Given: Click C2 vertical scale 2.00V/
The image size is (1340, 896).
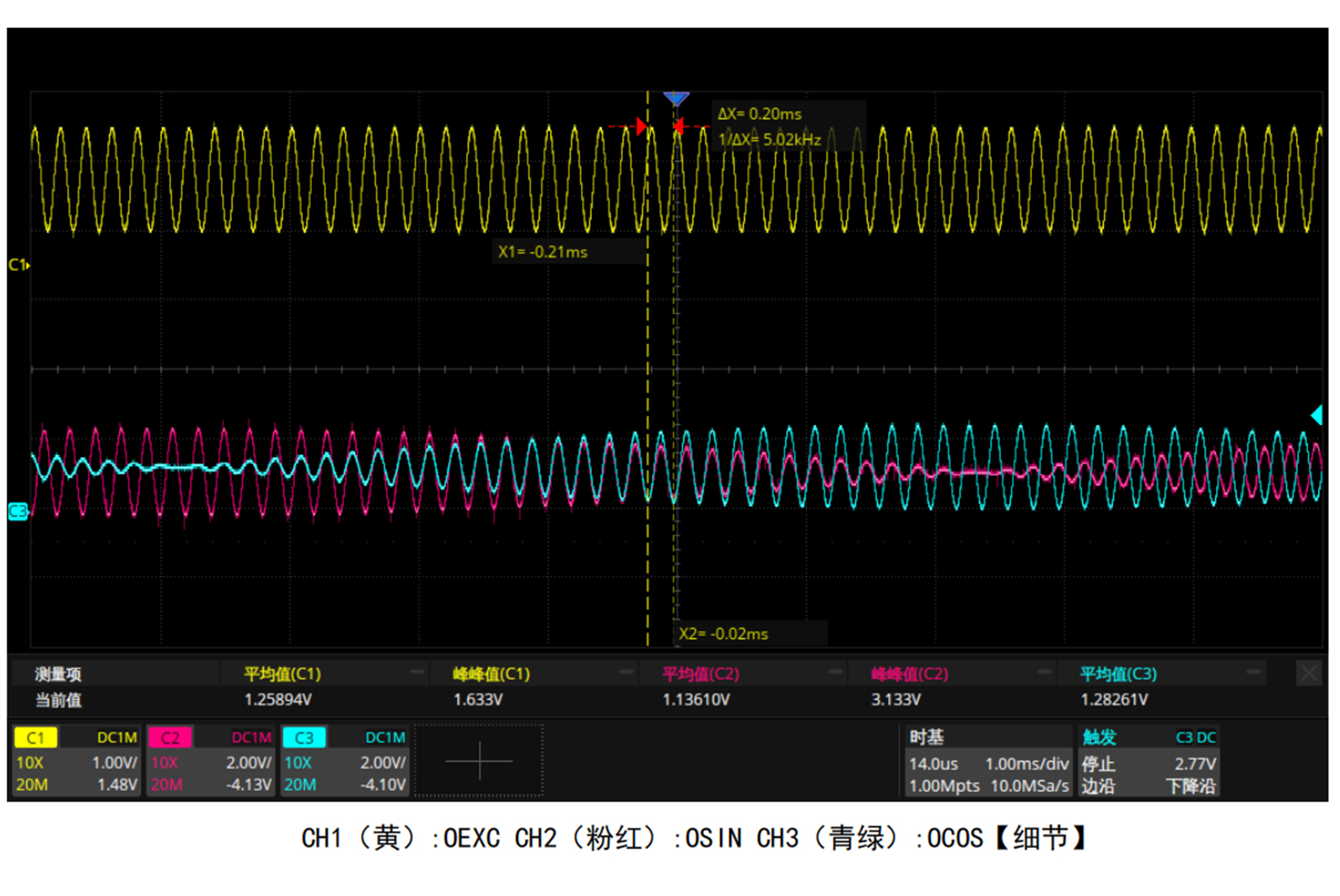Looking at the screenshot, I should point(249,762).
